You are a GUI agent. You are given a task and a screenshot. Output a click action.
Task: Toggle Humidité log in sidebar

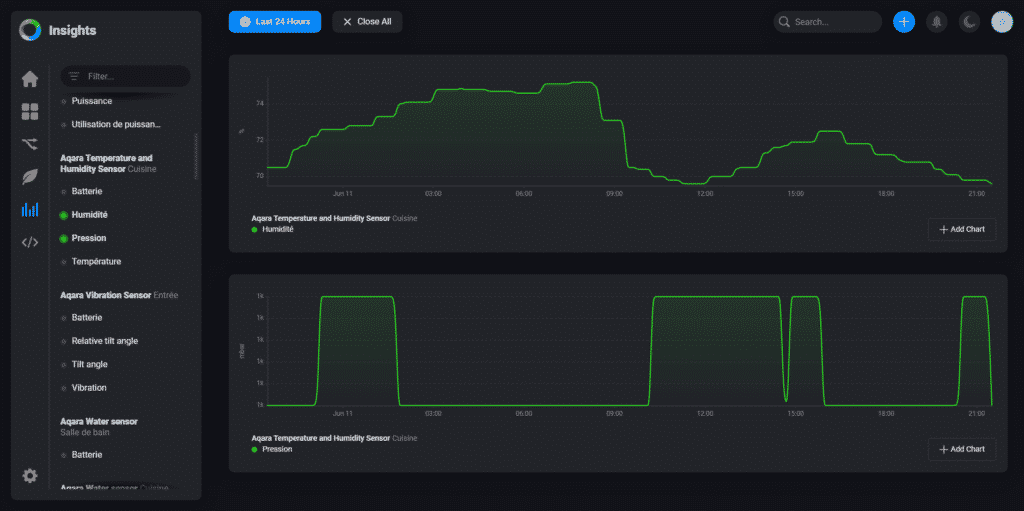click(89, 215)
